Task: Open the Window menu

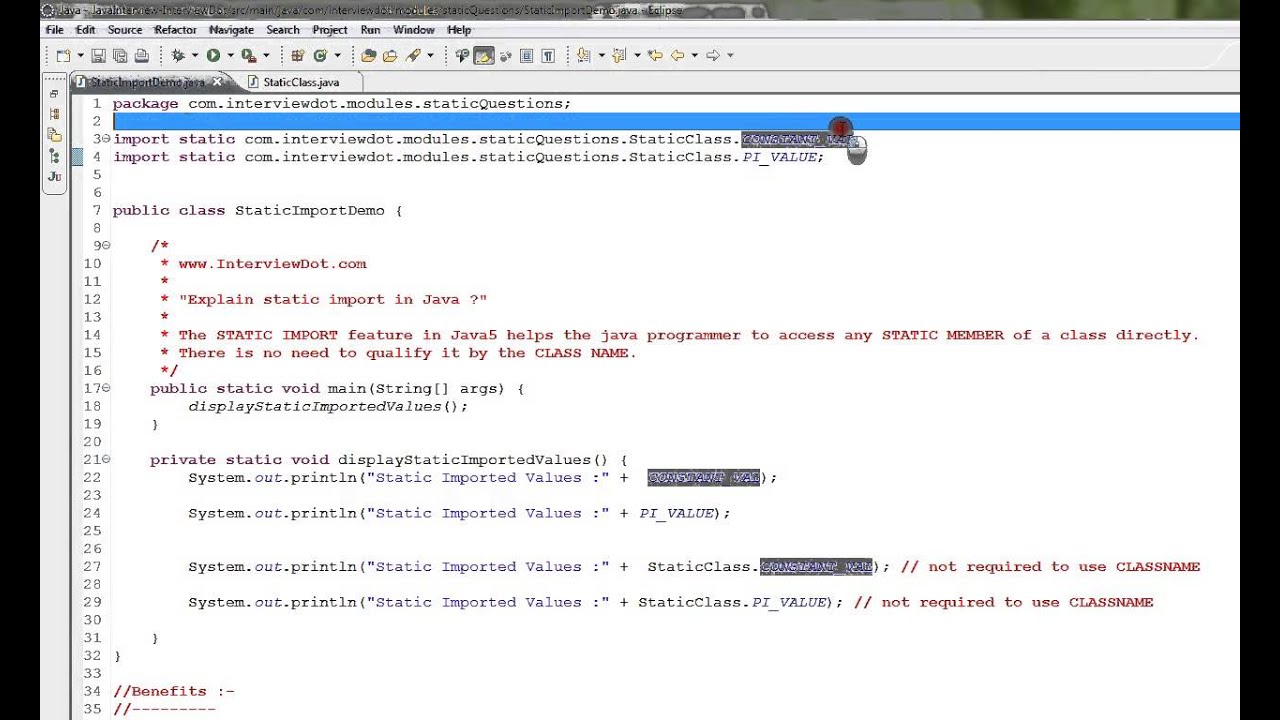Action: (x=414, y=30)
